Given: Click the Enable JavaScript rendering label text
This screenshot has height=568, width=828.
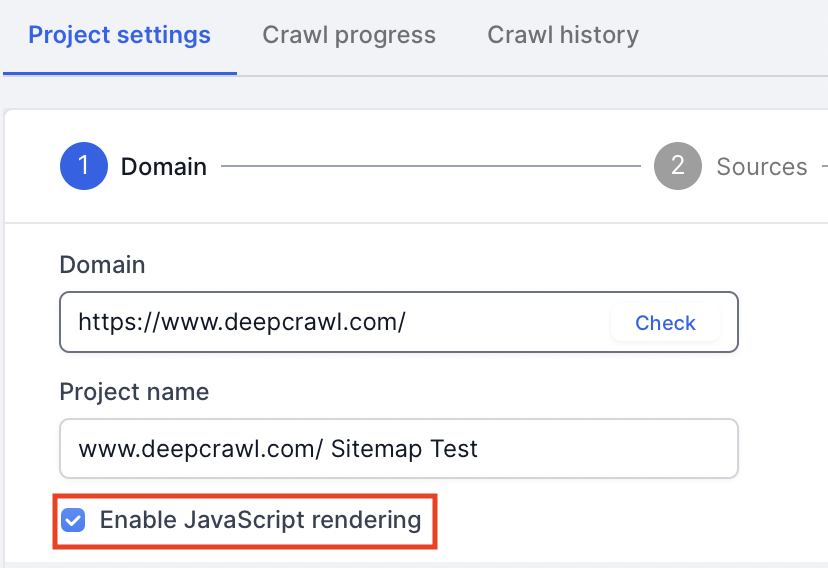Looking at the screenshot, I should click(x=260, y=520).
